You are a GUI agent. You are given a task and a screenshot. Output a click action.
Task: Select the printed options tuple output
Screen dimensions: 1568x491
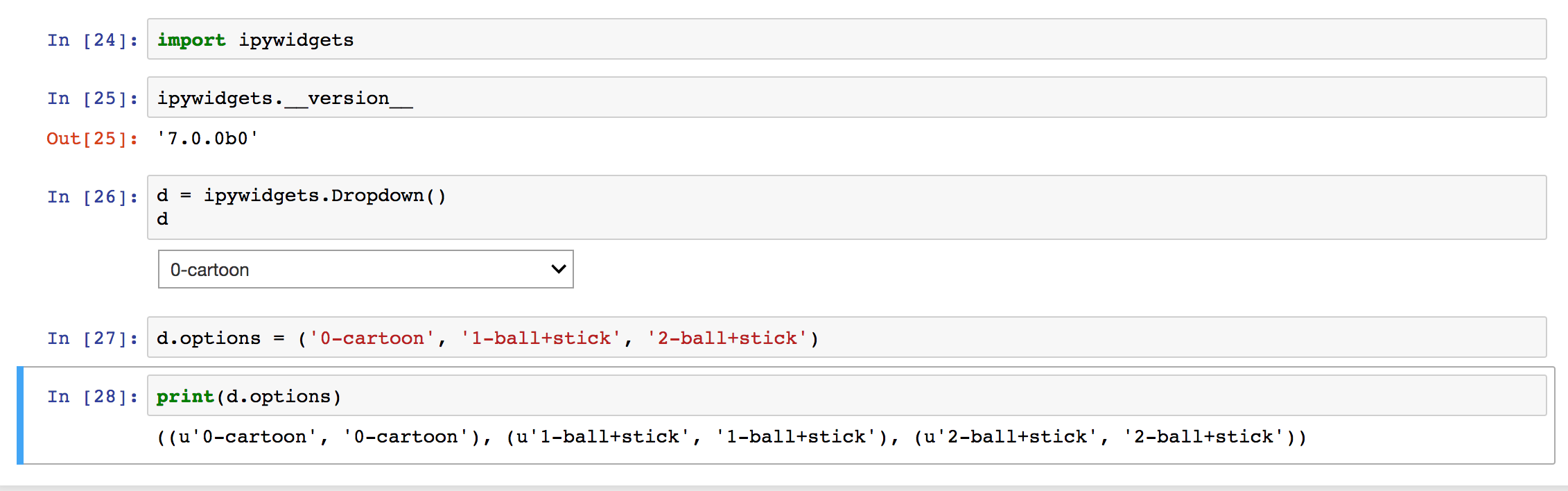[x=728, y=436]
